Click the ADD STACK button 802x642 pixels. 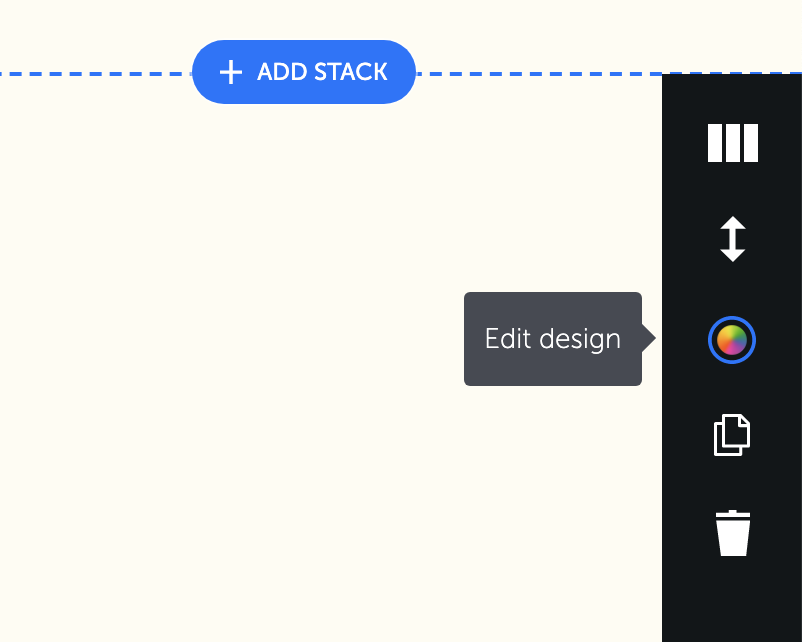tap(303, 71)
